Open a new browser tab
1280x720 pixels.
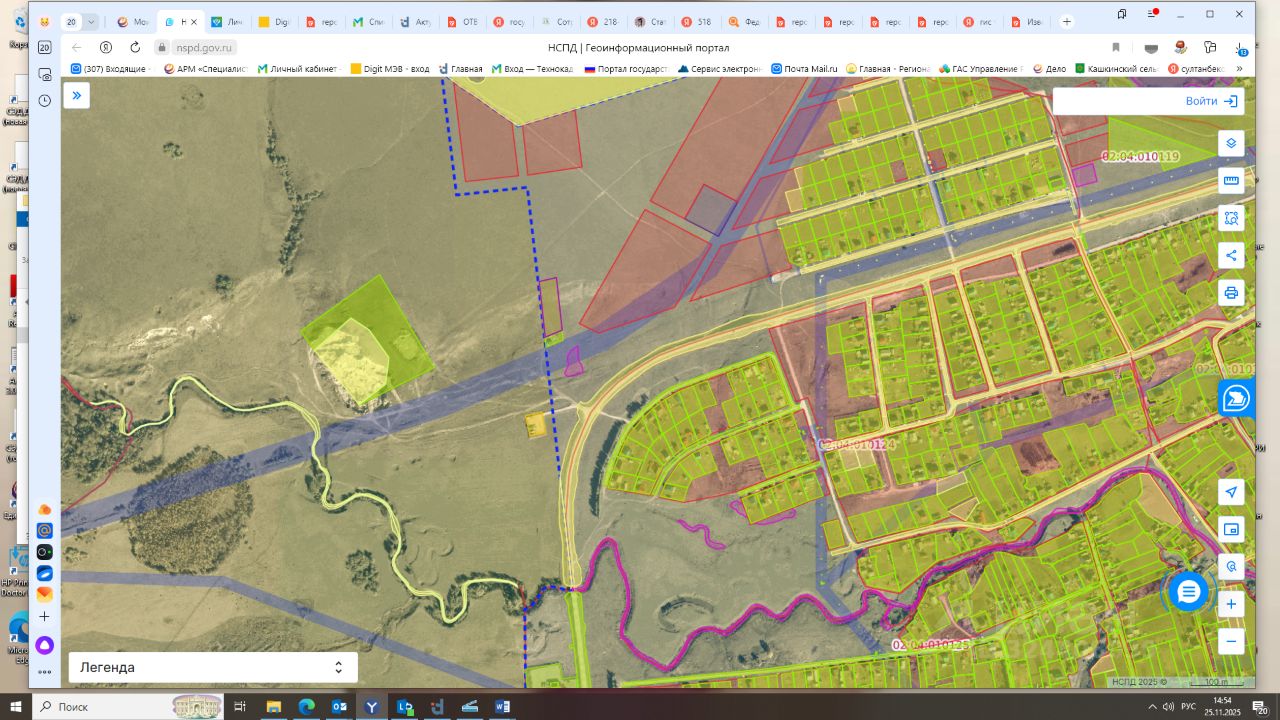(1067, 21)
